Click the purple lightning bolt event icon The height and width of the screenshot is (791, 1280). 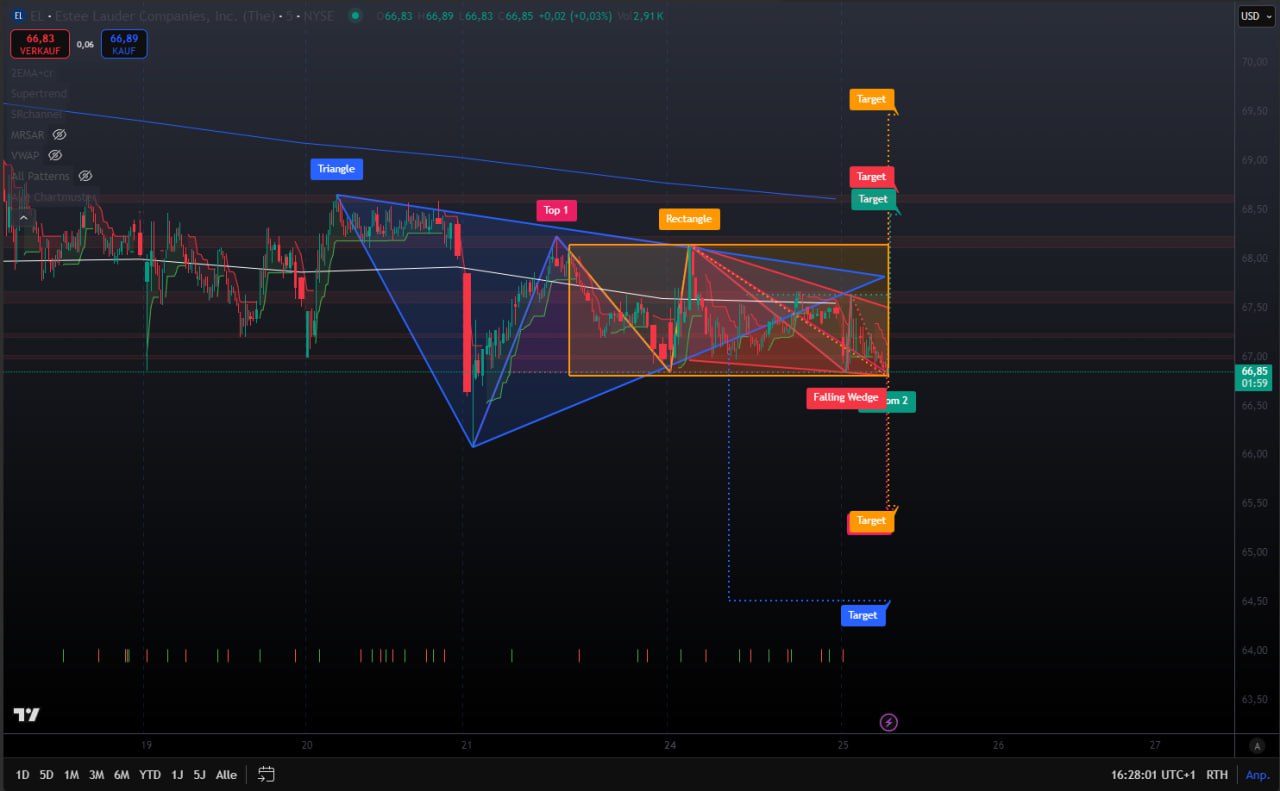887,722
